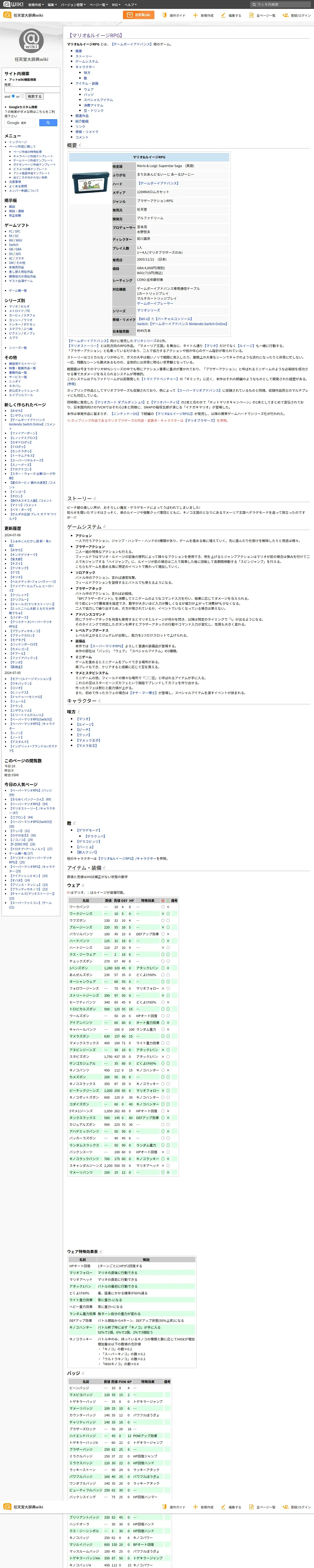Jump to スペシャルアイテム in the table of contents
Screen dimensions: 314x1568
(x=98, y=100)
